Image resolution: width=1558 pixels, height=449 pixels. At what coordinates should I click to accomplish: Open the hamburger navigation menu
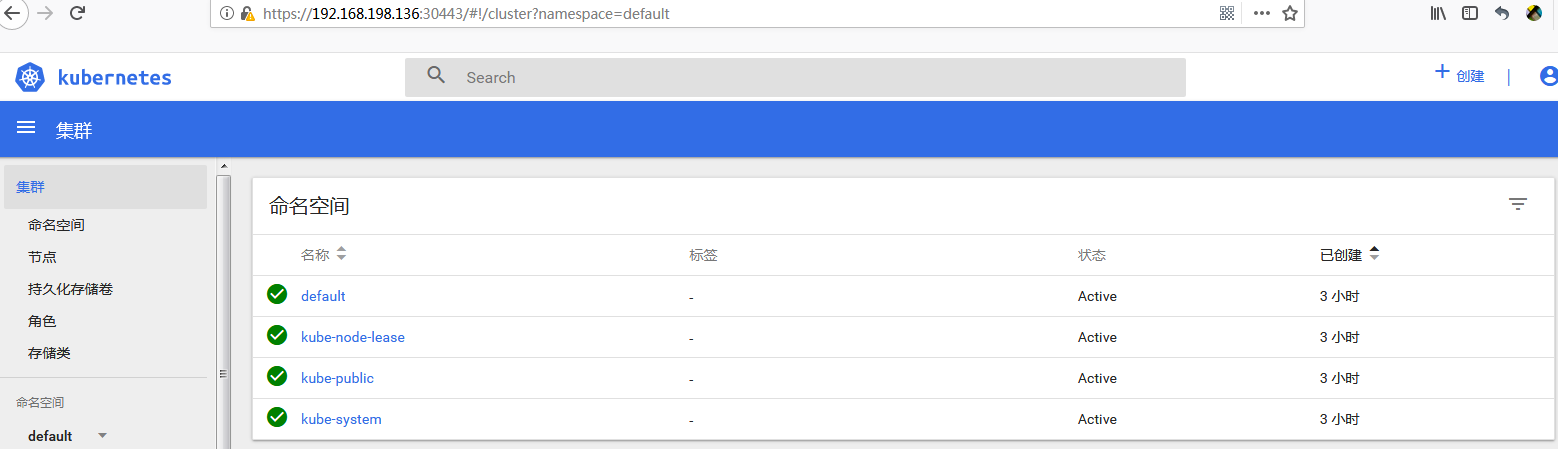pyautogui.click(x=26, y=128)
